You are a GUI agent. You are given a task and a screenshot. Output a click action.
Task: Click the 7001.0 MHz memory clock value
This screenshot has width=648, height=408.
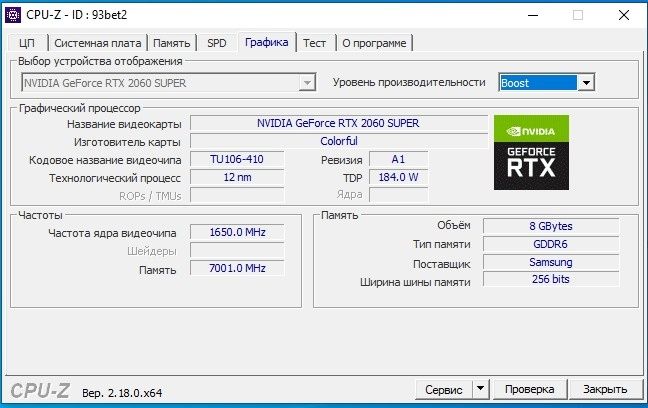click(237, 268)
